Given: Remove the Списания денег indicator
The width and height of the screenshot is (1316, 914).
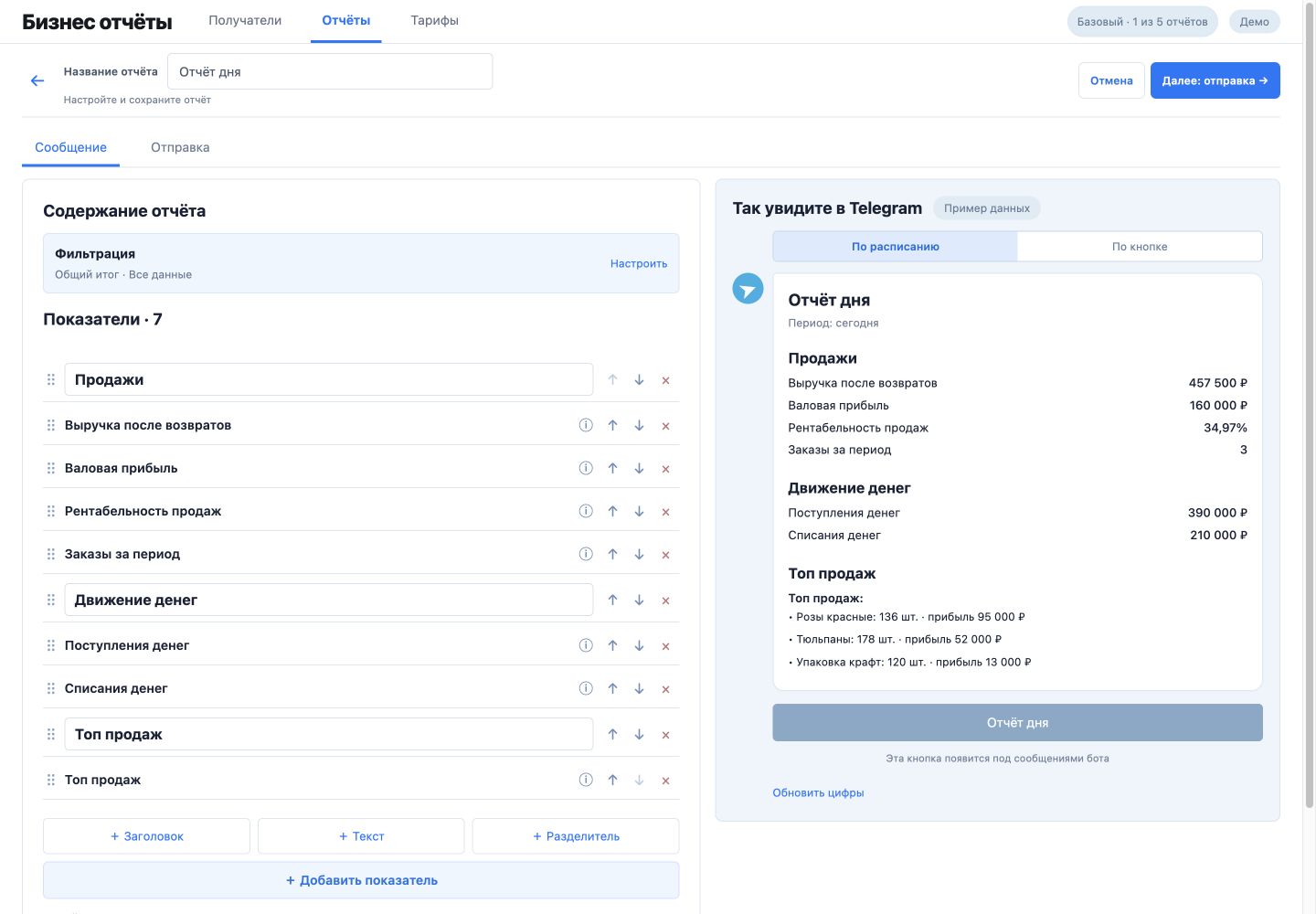Looking at the screenshot, I should 665,689.
